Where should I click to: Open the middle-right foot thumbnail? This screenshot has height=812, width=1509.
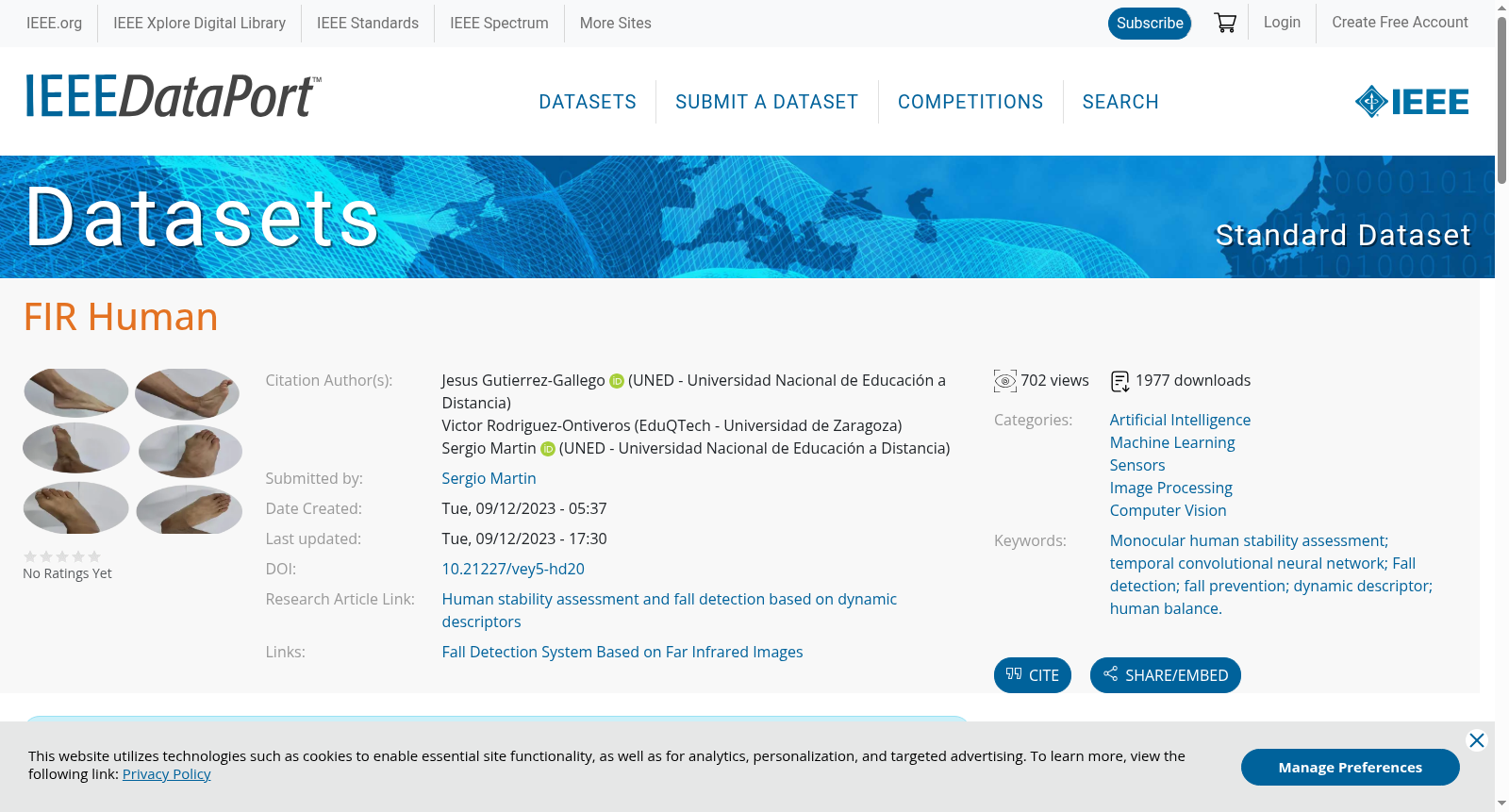click(191, 452)
